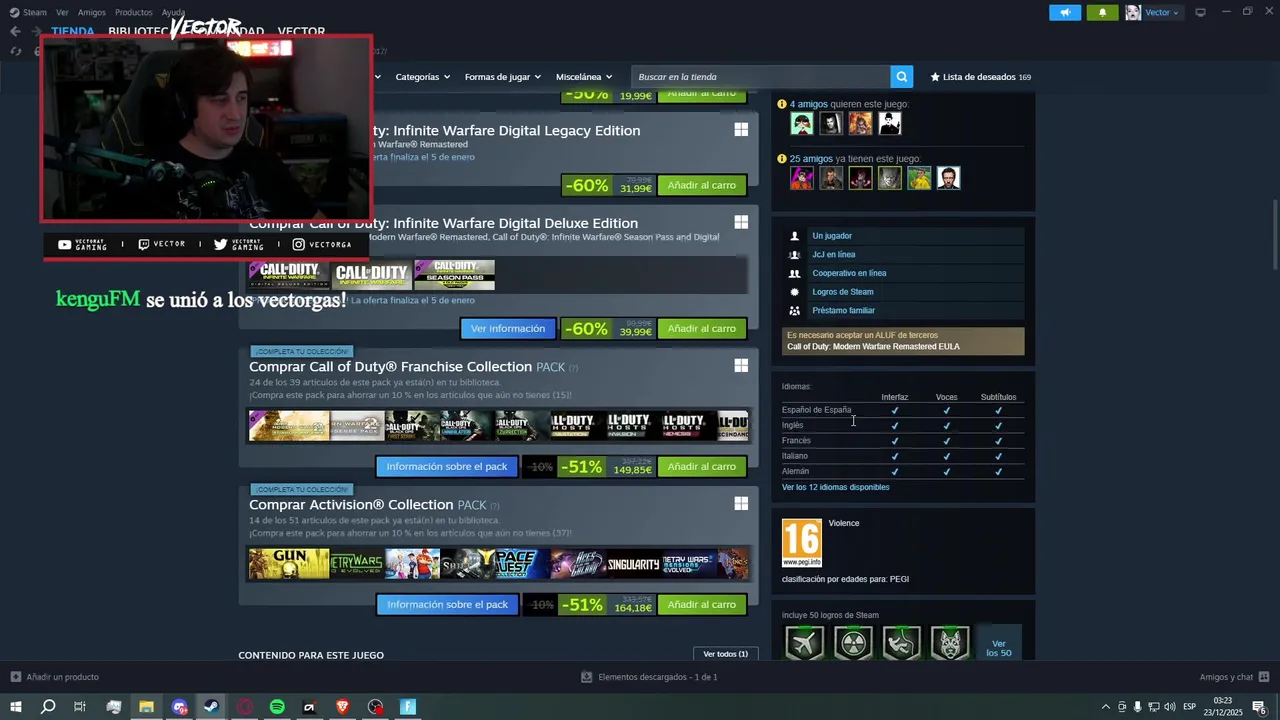Click the Windows icon on Franchise Collection pack
The height and width of the screenshot is (720, 1280).
(x=741, y=366)
